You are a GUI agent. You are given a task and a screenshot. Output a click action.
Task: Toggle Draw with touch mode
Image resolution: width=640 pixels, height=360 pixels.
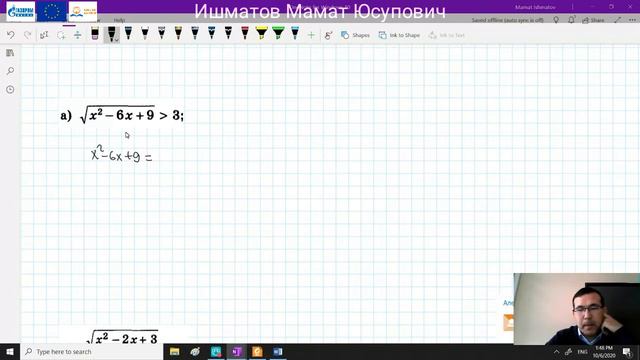(x=329, y=36)
